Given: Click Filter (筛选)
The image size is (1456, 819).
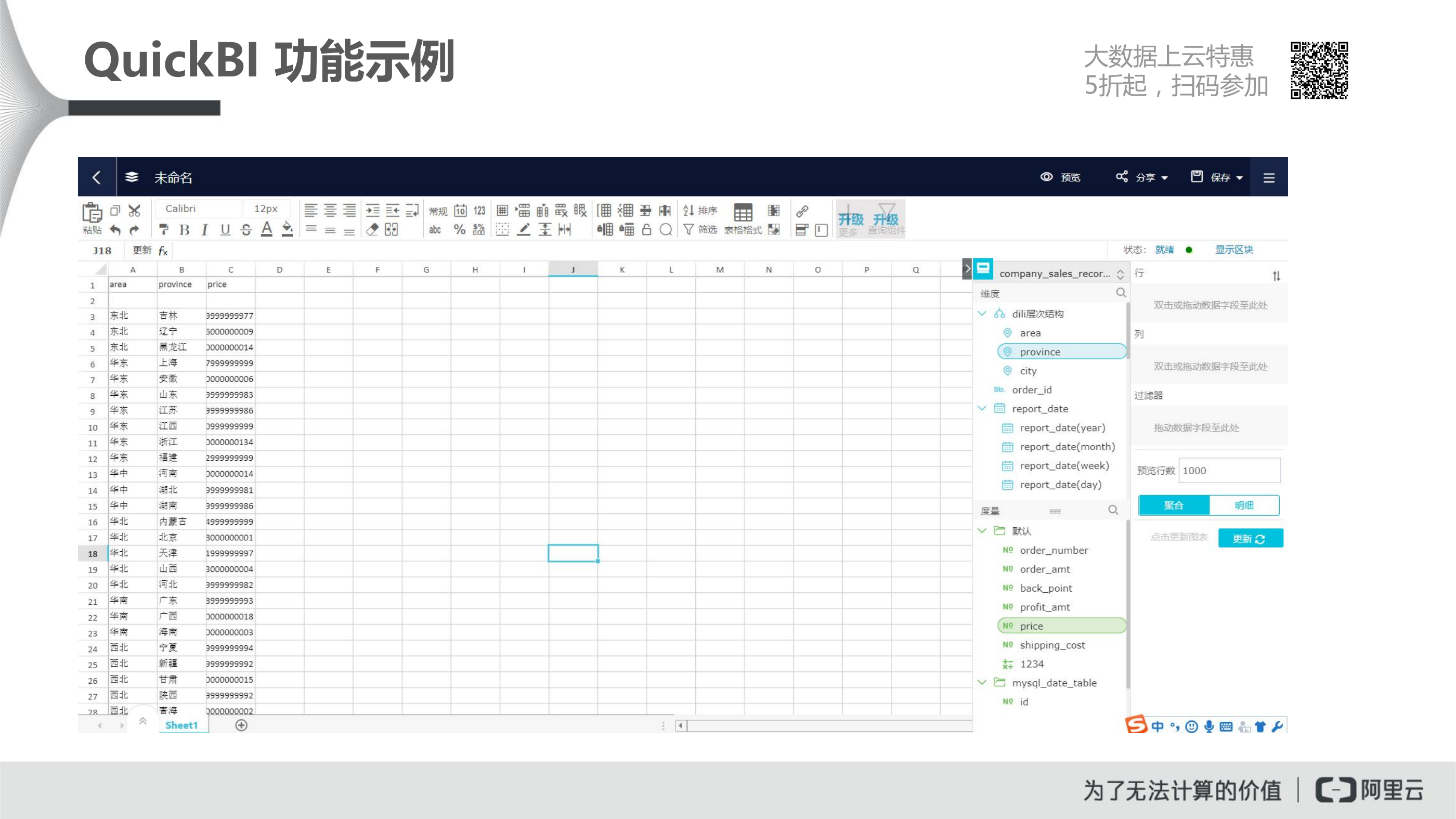Looking at the screenshot, I should click(x=700, y=229).
